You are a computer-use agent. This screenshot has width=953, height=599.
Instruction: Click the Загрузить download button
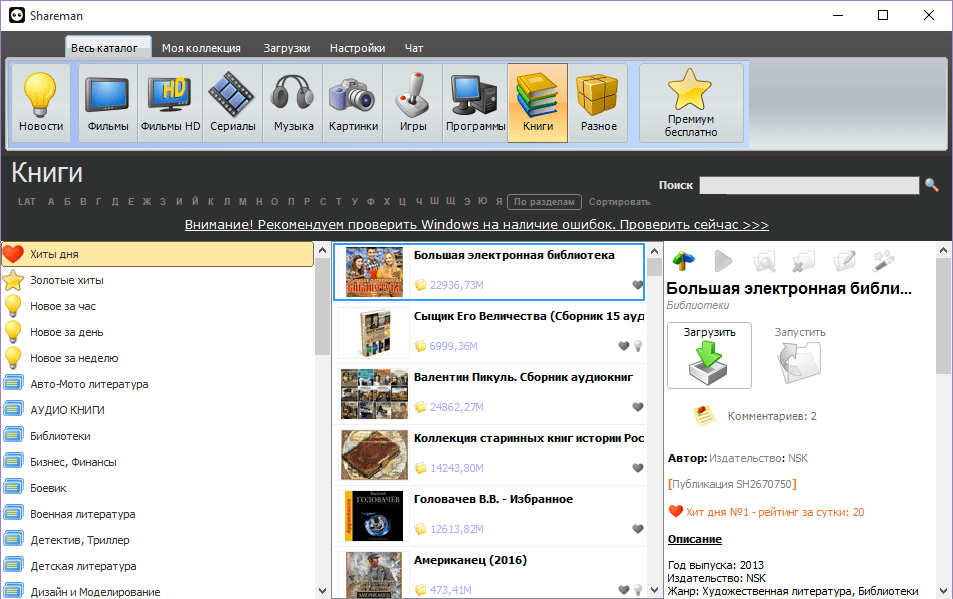coord(709,355)
